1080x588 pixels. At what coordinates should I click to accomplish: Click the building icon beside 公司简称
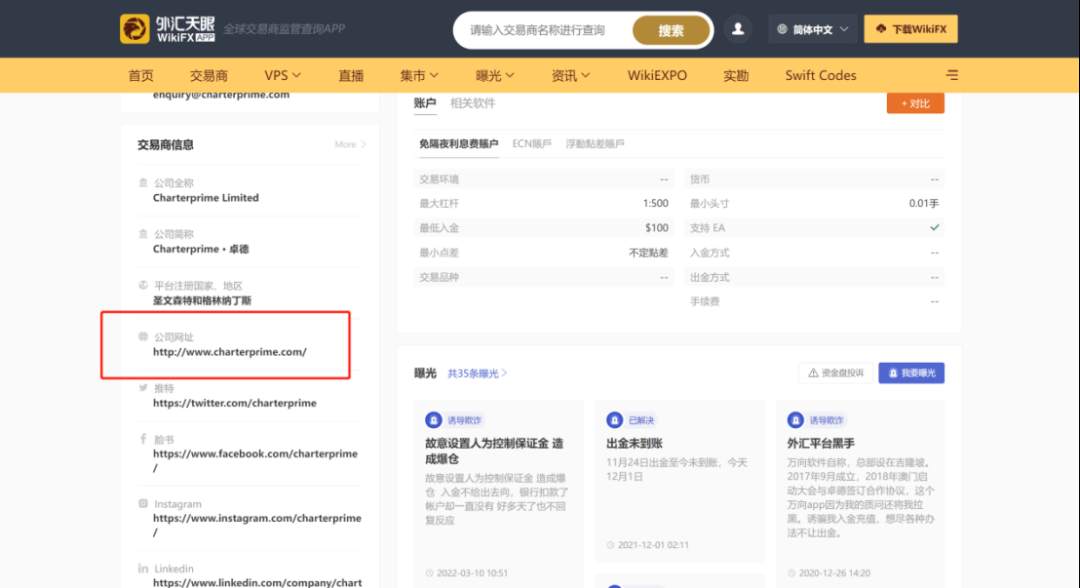pos(143,233)
